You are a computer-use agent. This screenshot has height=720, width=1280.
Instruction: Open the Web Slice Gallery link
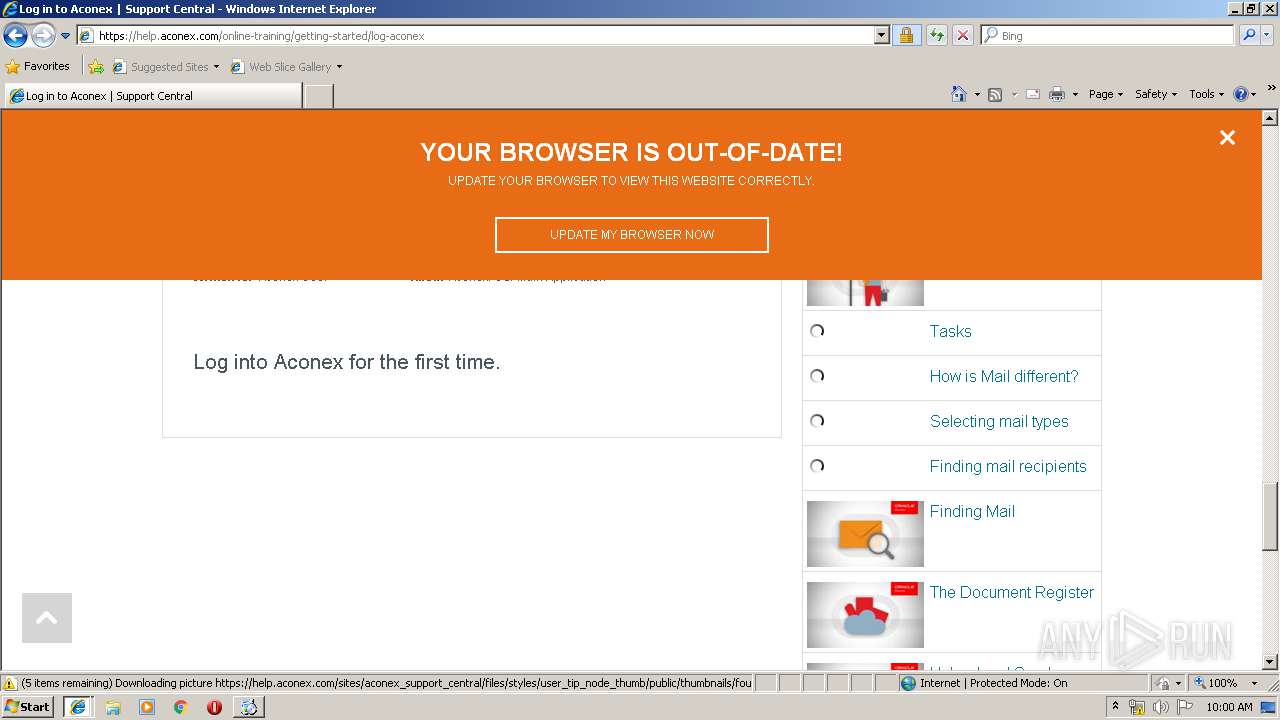pyautogui.click(x=281, y=67)
